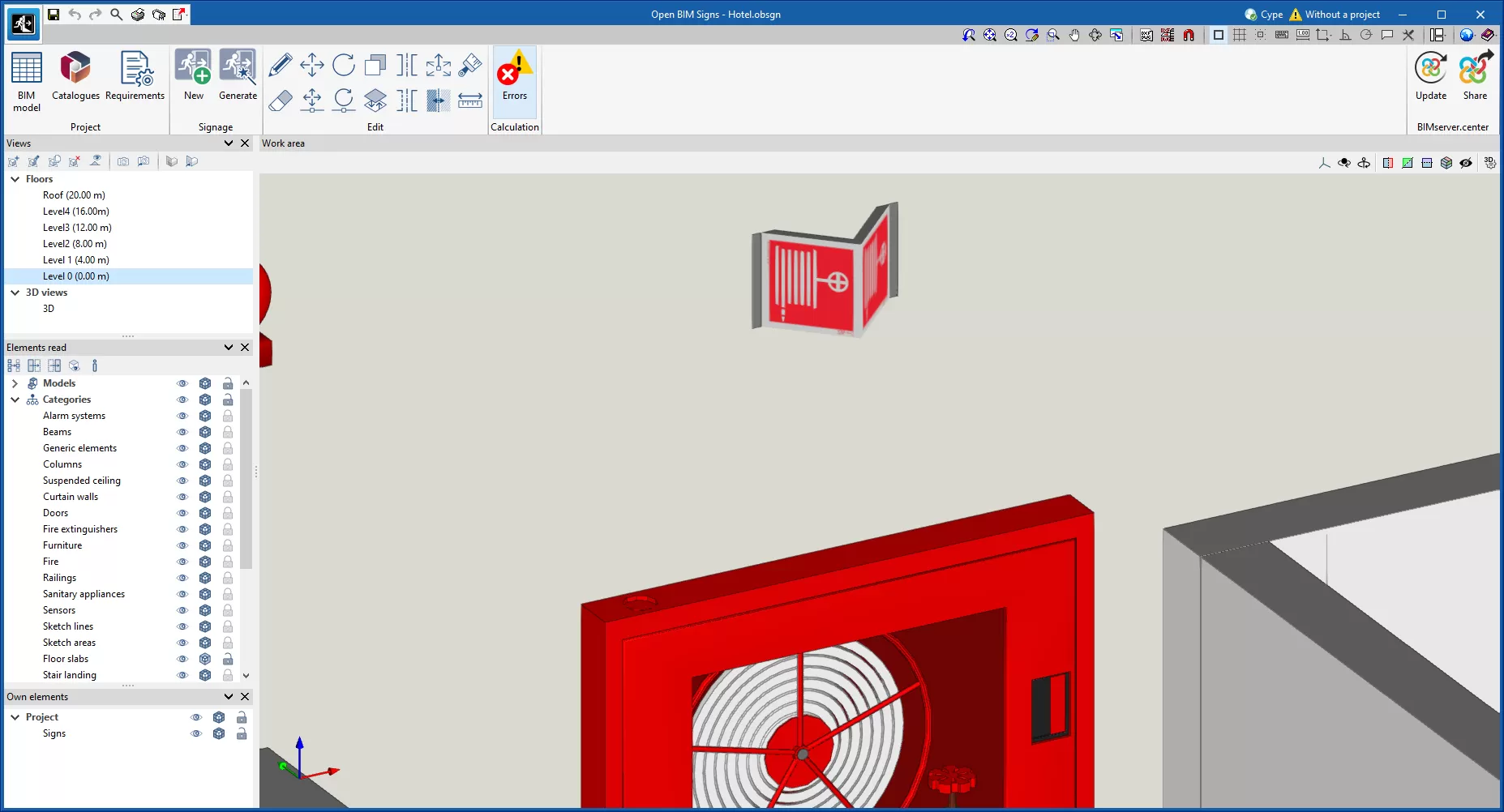The height and width of the screenshot is (812, 1504).
Task: Collapse the 3D views tree node
Action: click(x=15, y=293)
